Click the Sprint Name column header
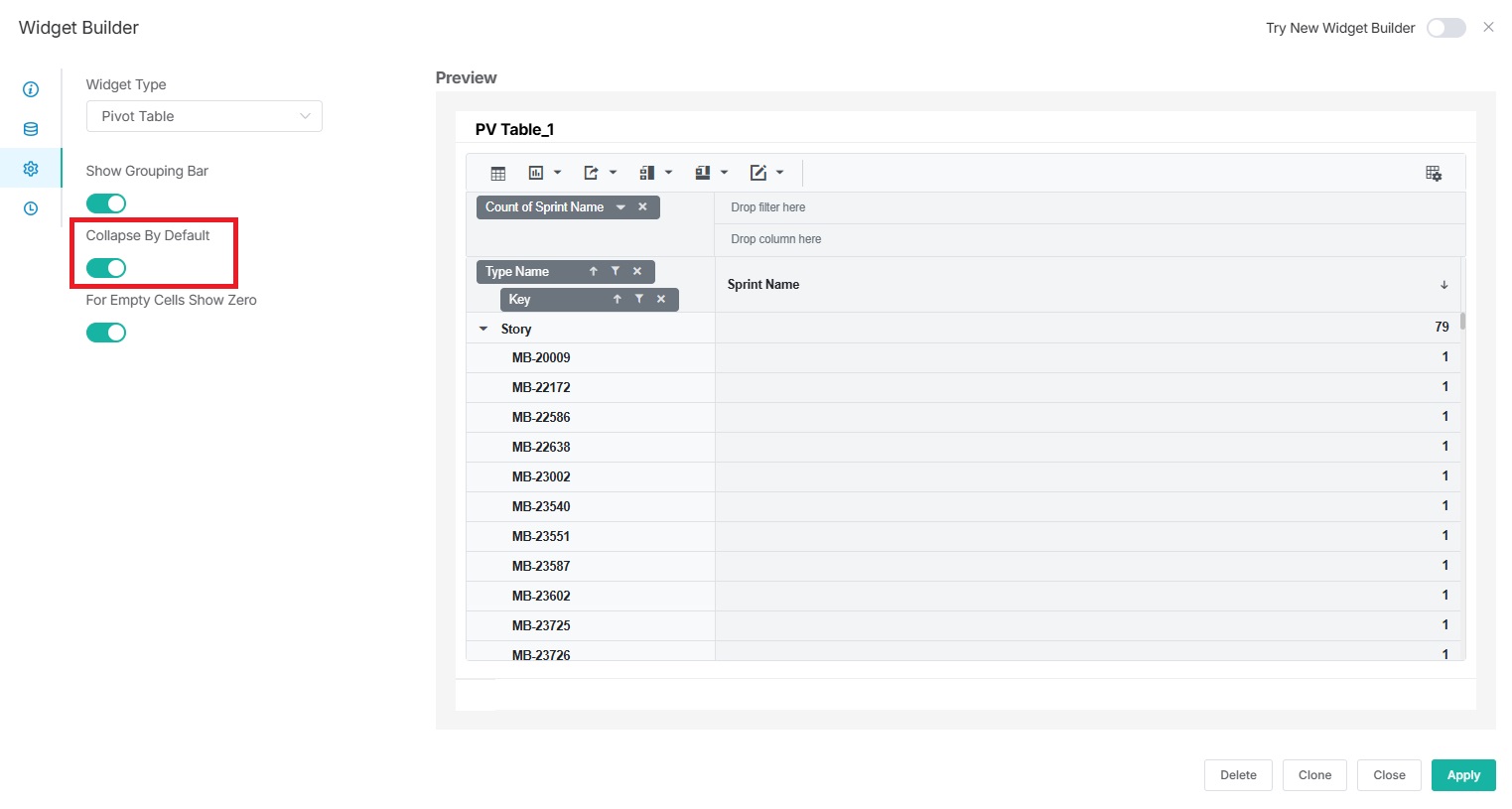Screen dimensions: 1512x809 click(x=763, y=285)
